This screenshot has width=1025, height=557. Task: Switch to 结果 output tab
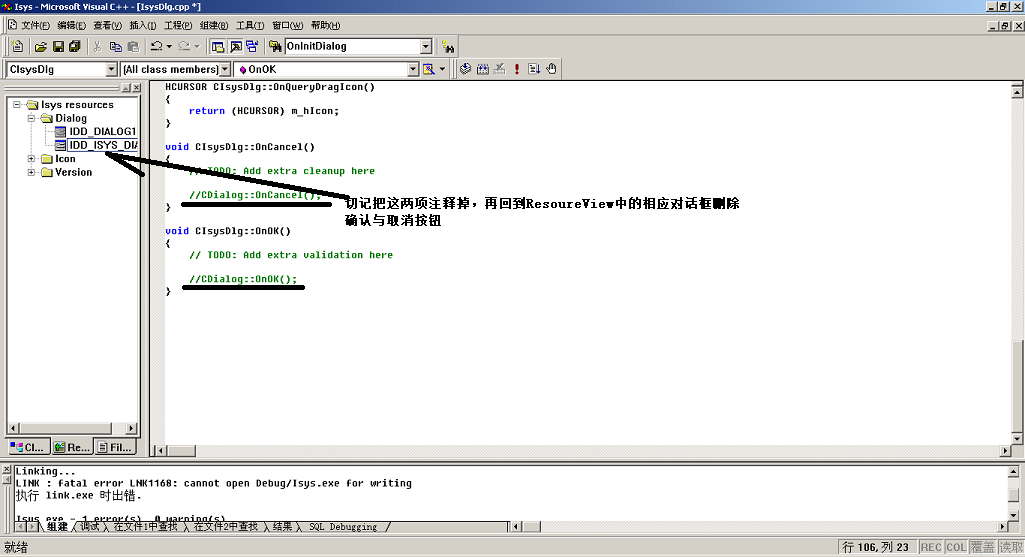(x=282, y=527)
